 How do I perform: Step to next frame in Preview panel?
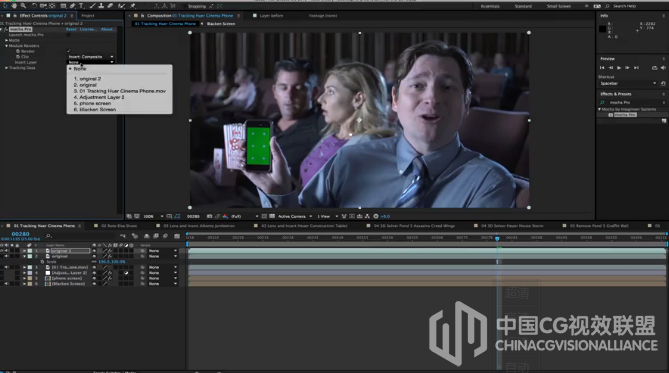tap(627, 68)
